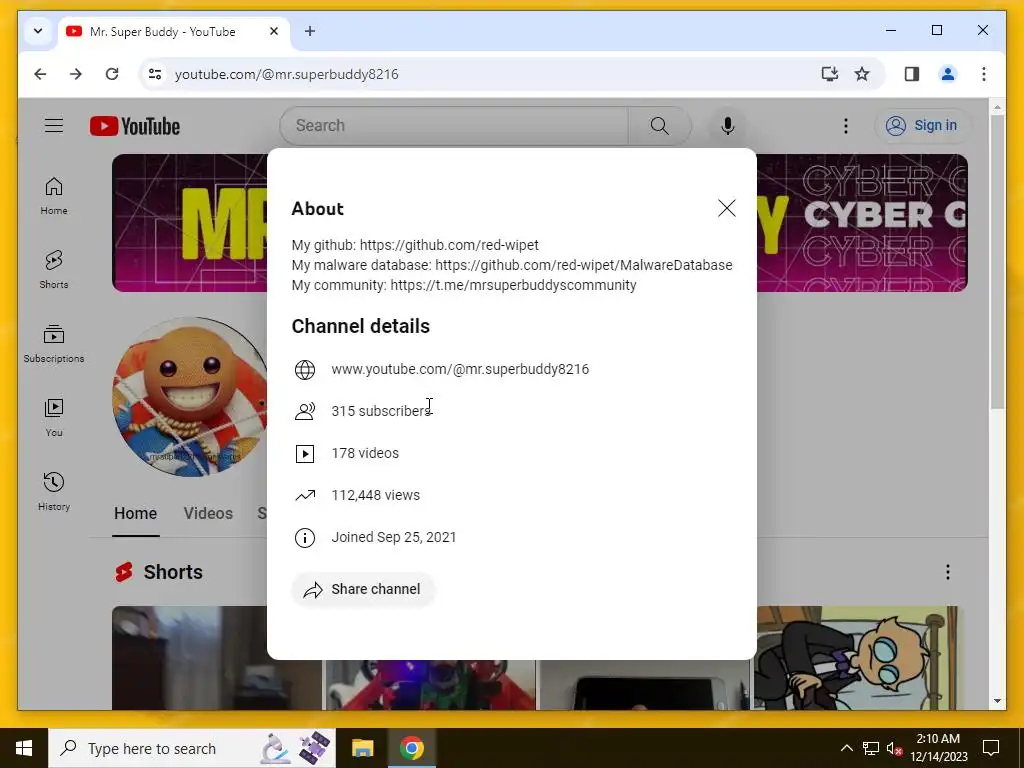Click the install app icon in address bar
Screen dimensions: 1024x768
(x=829, y=74)
